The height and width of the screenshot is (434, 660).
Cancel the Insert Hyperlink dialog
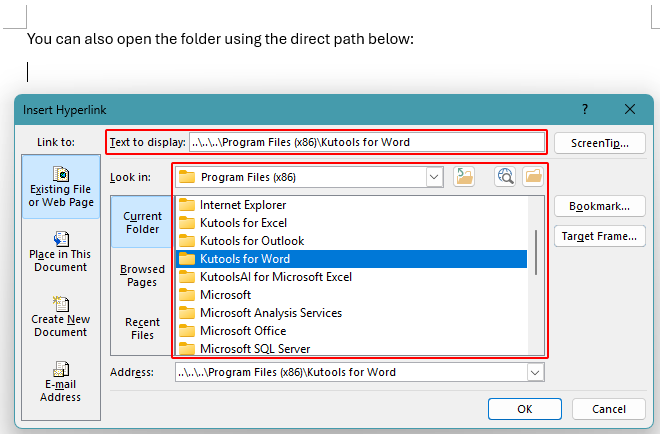[609, 409]
